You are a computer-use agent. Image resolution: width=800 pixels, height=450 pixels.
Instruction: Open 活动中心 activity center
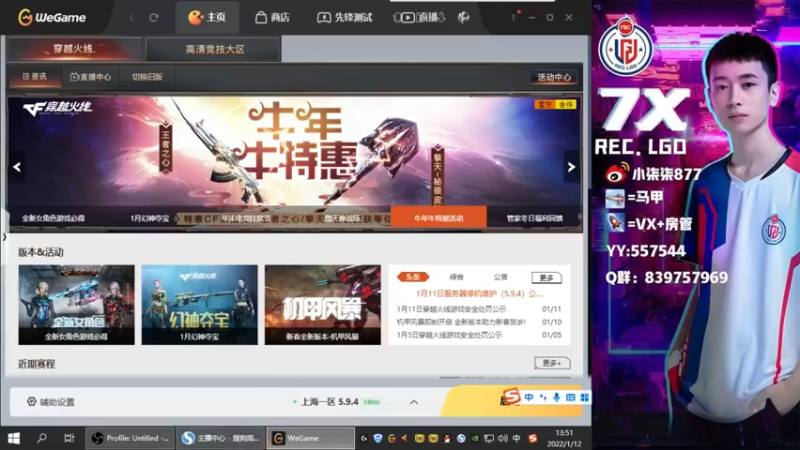pos(554,77)
